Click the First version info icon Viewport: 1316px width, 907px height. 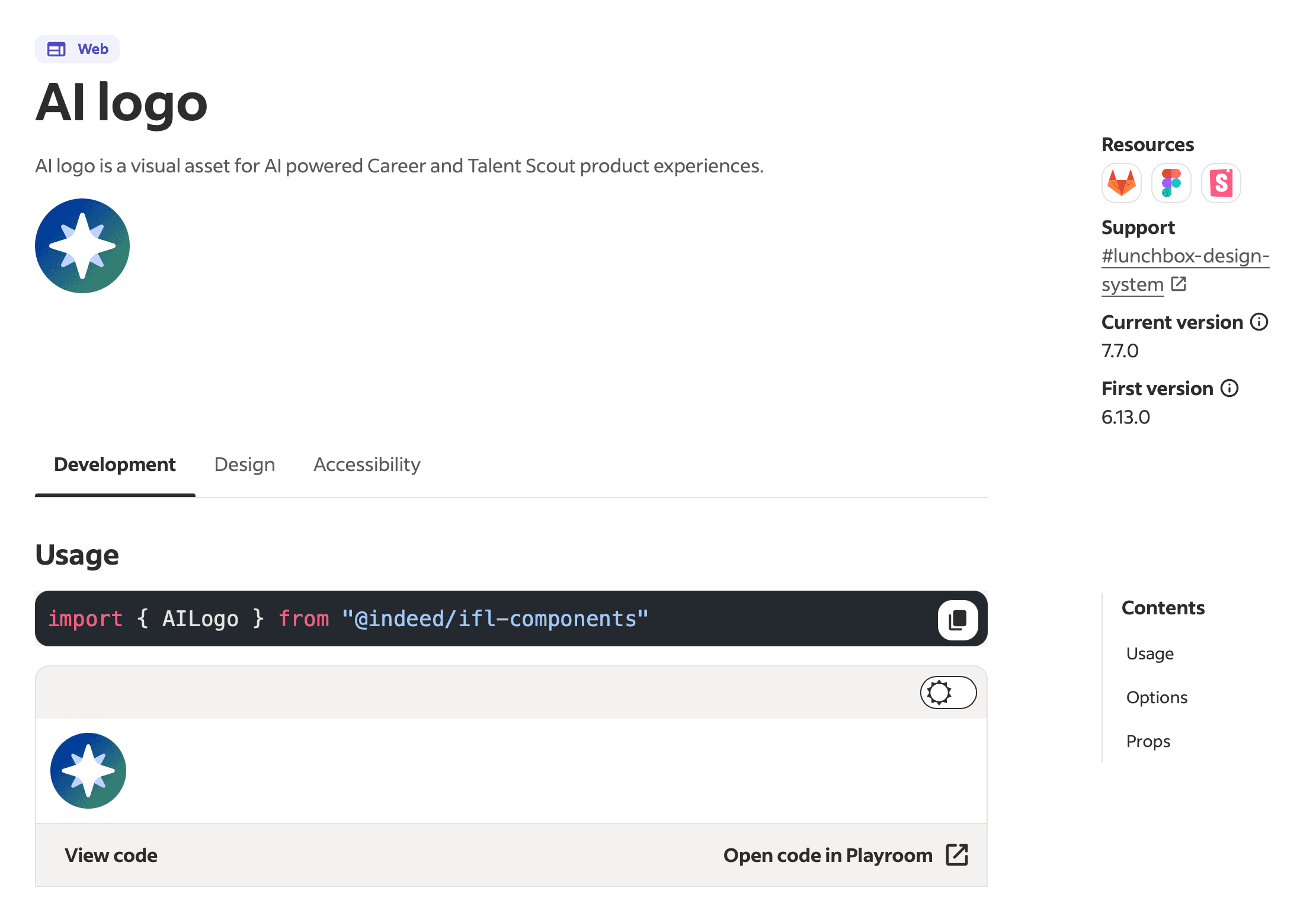point(1229,388)
